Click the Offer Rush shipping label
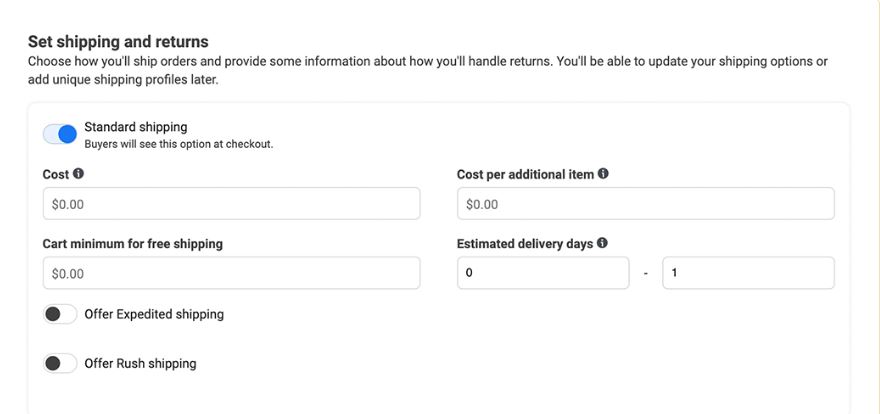 140,364
